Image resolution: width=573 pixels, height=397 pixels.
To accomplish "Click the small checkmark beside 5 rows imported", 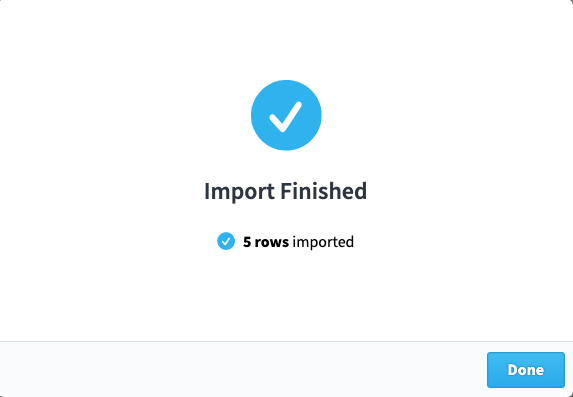I will point(226,241).
